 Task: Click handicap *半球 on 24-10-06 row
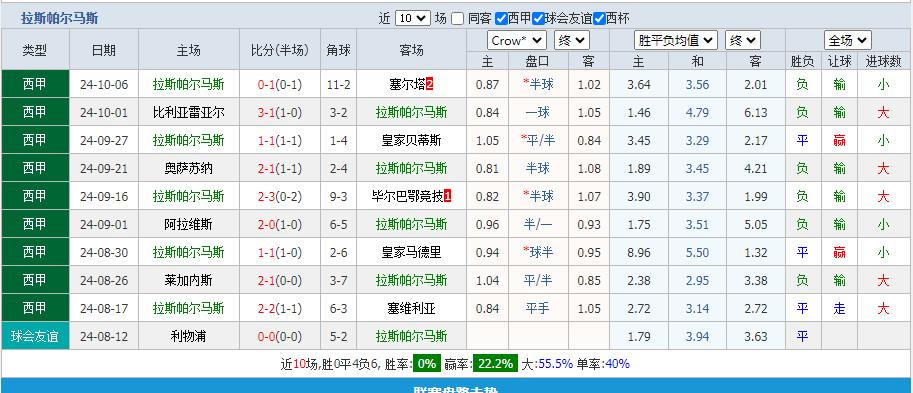pyautogui.click(x=538, y=84)
